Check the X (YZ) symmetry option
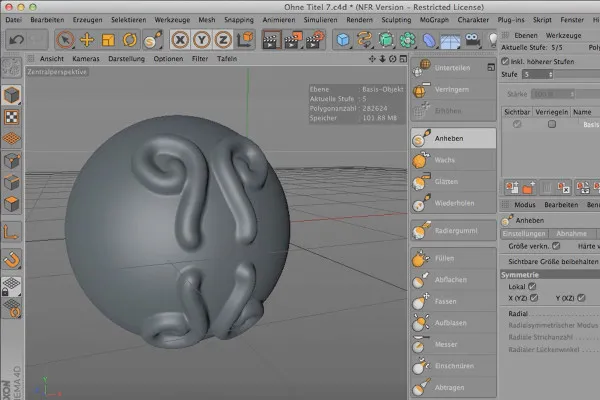Screen dimensions: 600x400 (533, 298)
